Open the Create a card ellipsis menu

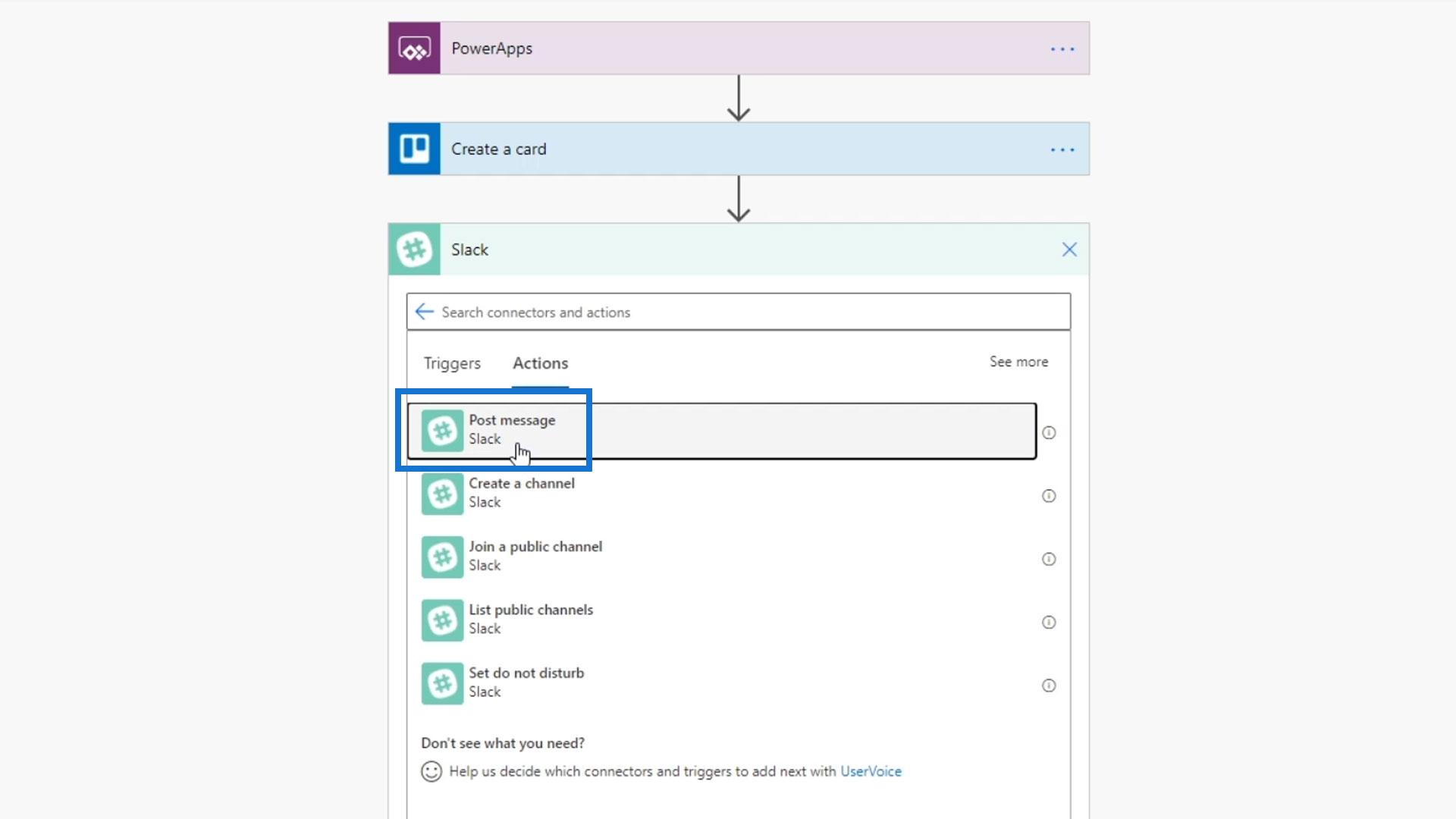click(1062, 150)
